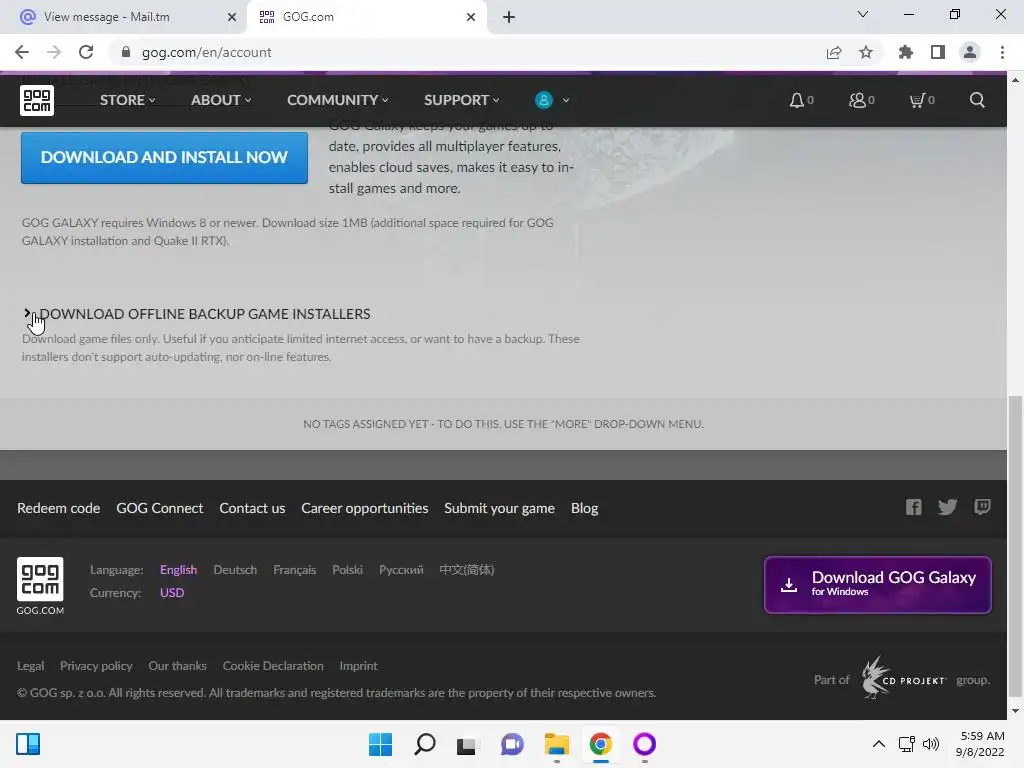This screenshot has height=768, width=1024.
Task: Close the Mail.tm tab
Action: click(231, 17)
